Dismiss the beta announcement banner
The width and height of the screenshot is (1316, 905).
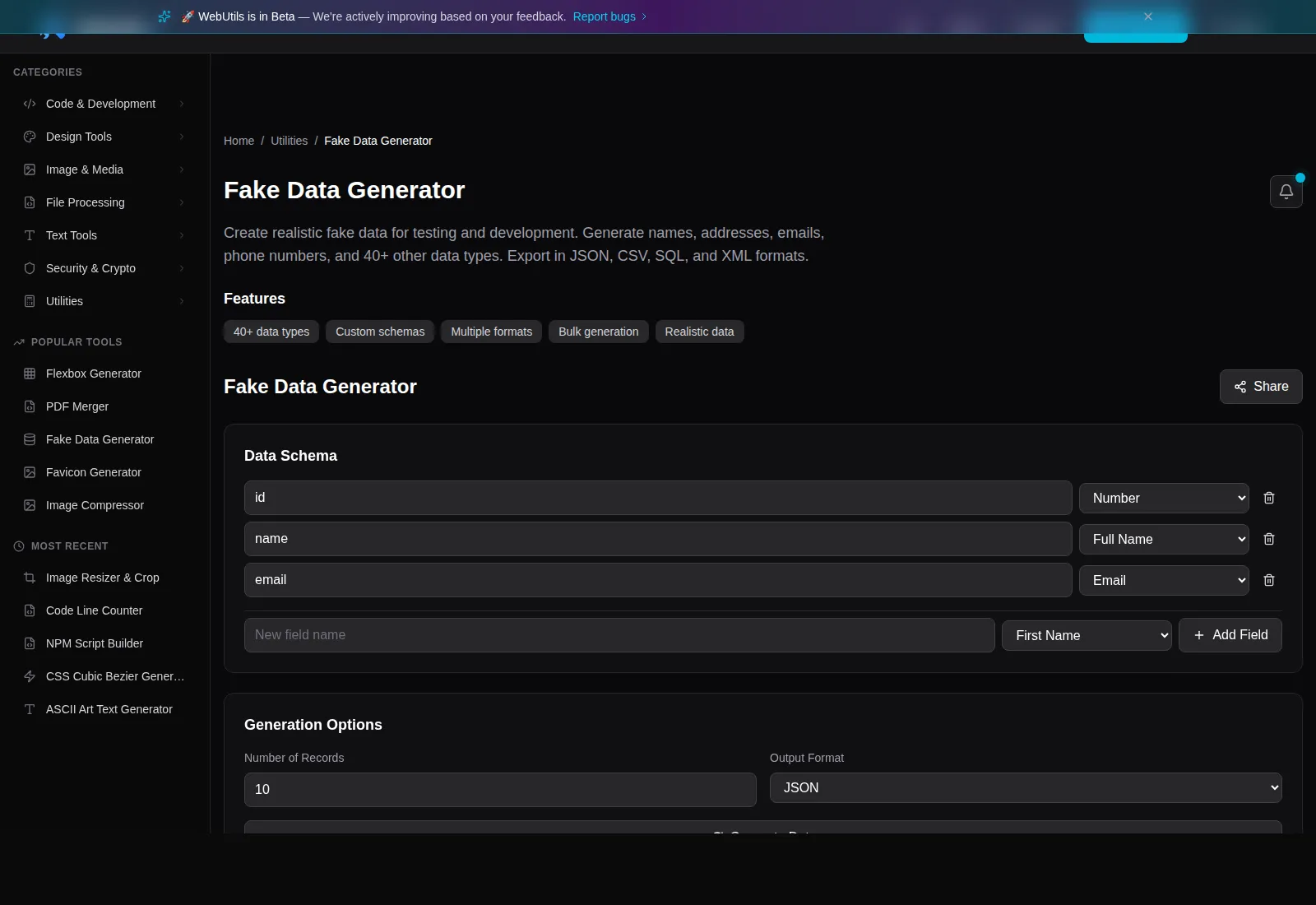(1147, 16)
